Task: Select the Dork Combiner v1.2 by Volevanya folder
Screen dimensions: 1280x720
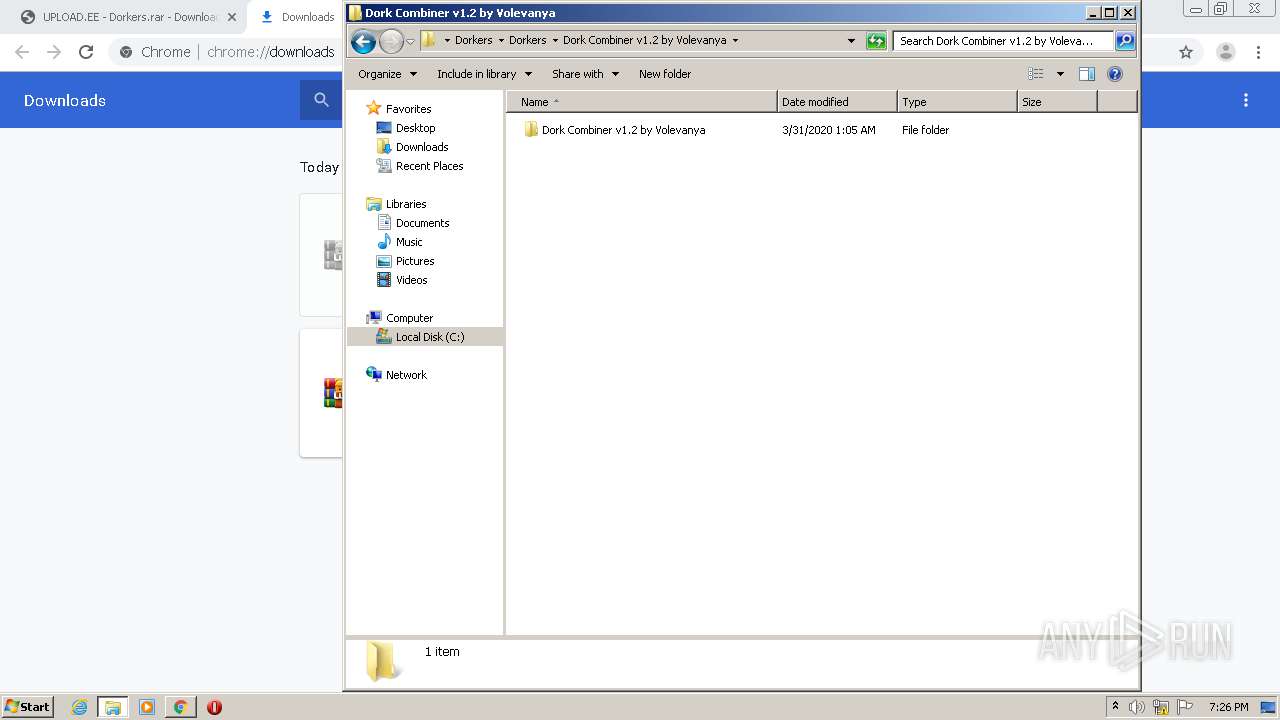Action: 614,130
